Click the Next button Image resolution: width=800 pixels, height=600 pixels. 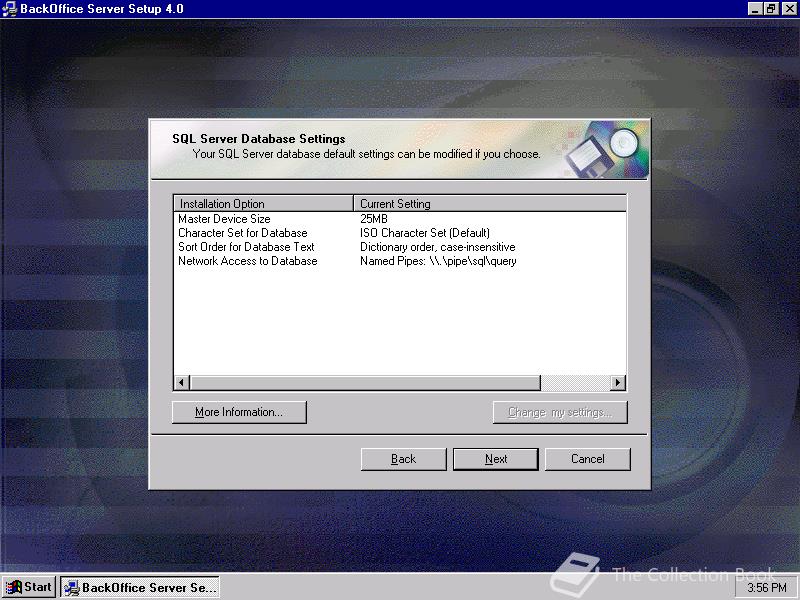click(495, 459)
